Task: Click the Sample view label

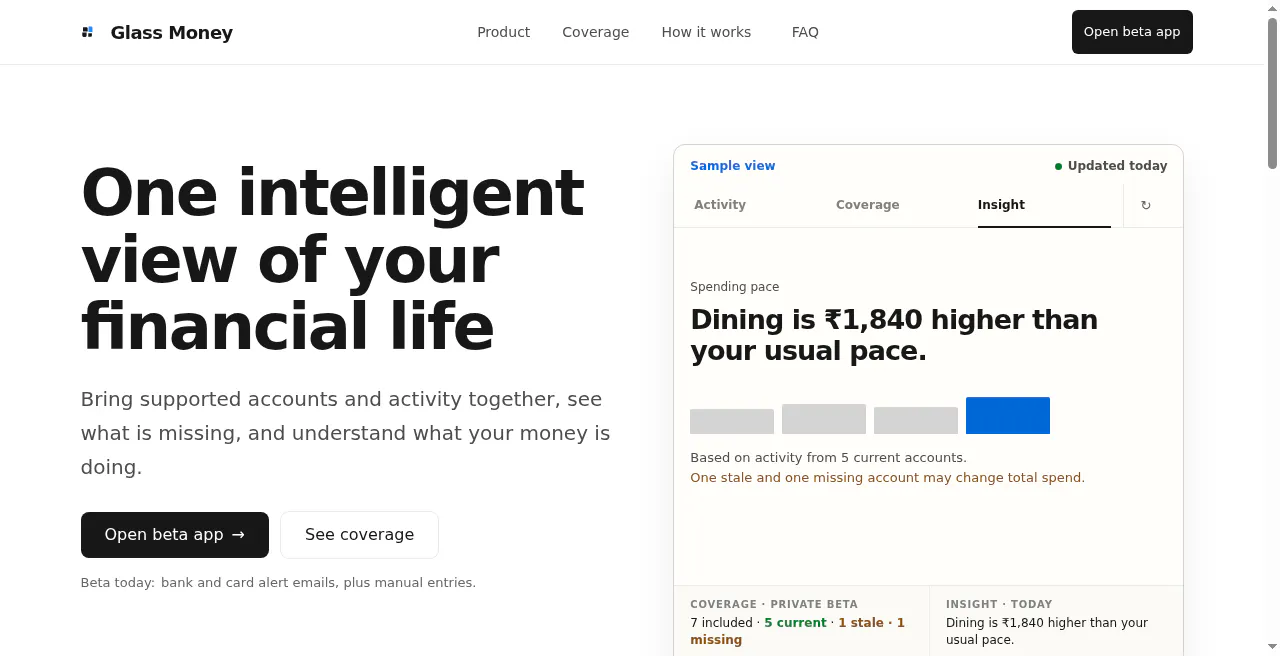Action: coord(732,166)
